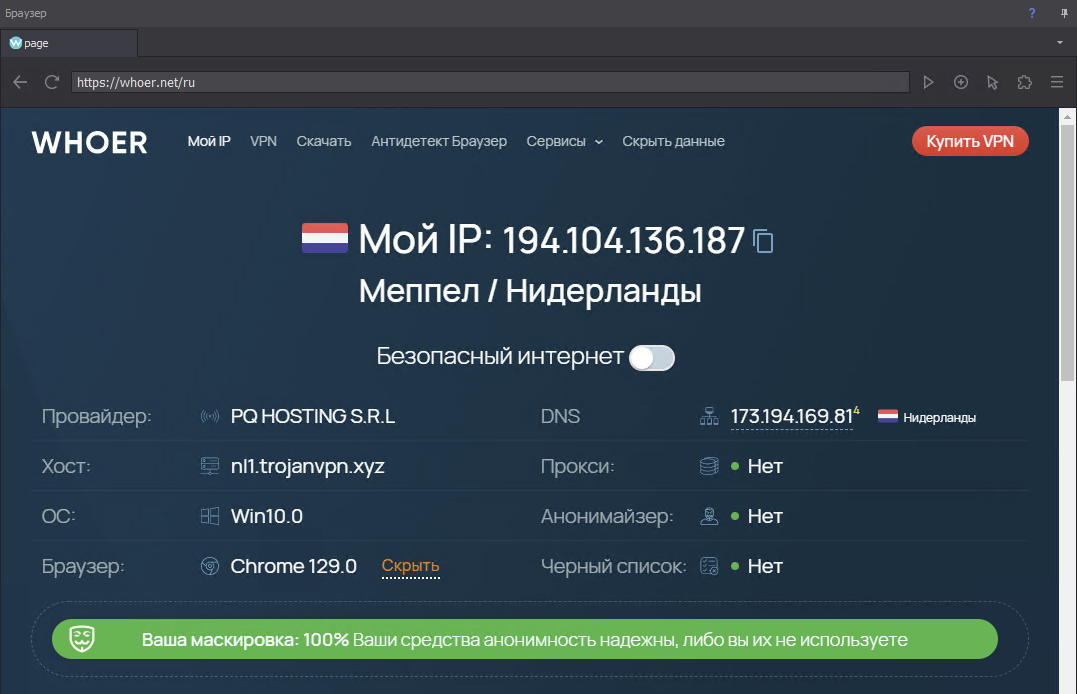Click the DNS address 173.194.169.81
The height and width of the screenshot is (694, 1077).
click(791, 416)
